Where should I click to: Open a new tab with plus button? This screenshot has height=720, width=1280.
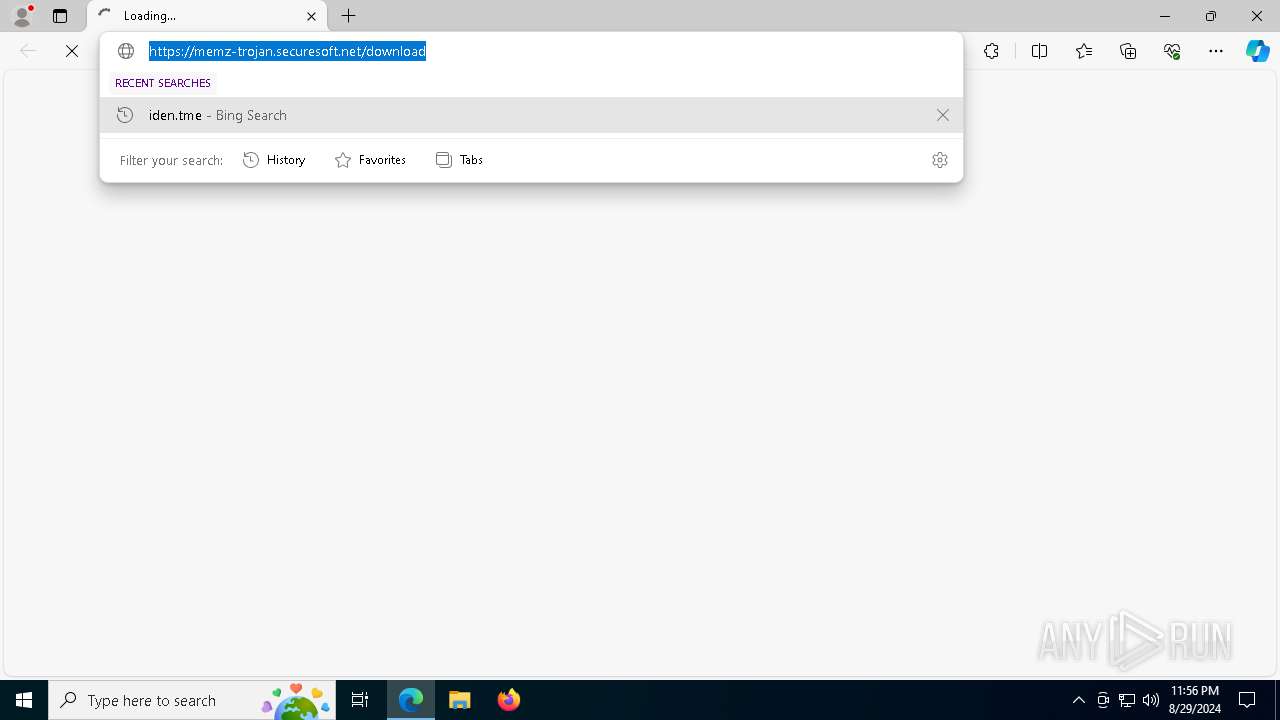(x=348, y=16)
